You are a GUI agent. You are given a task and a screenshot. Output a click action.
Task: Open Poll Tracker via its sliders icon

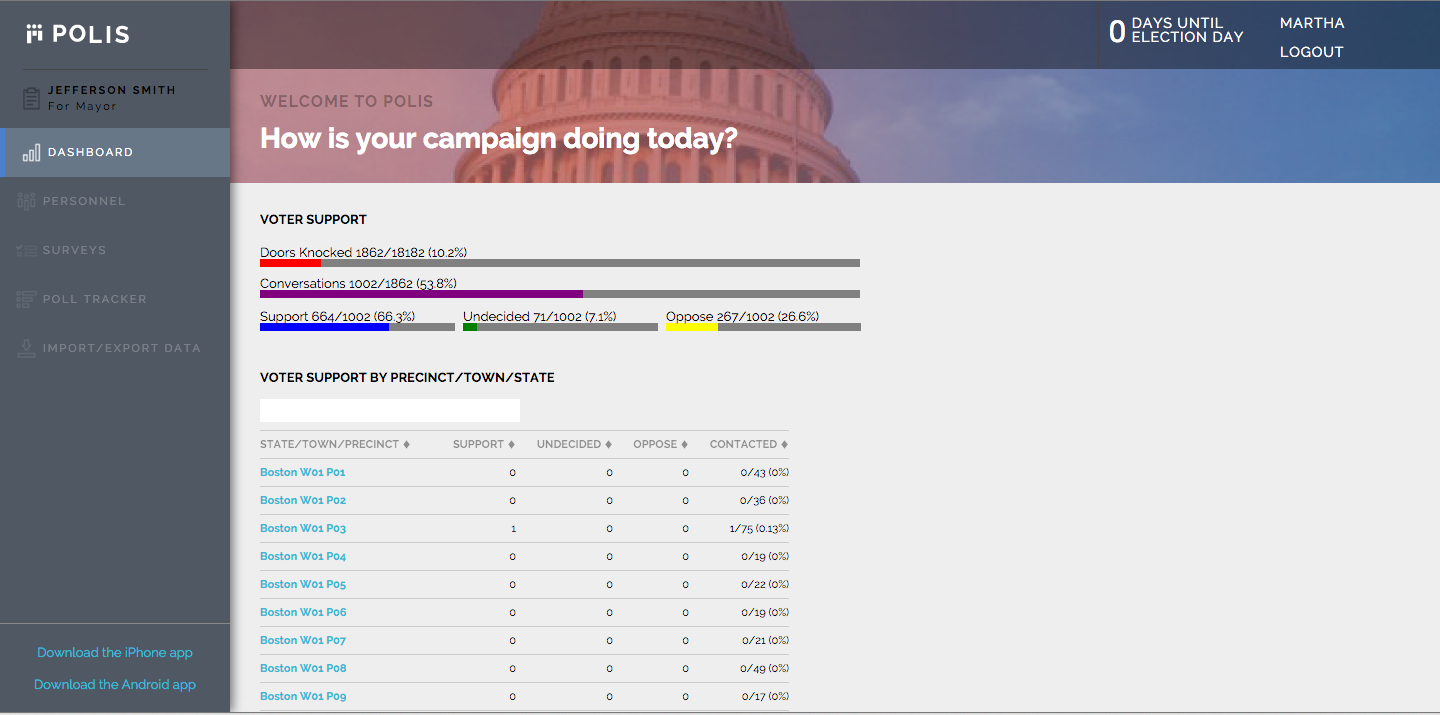[x=25, y=299]
